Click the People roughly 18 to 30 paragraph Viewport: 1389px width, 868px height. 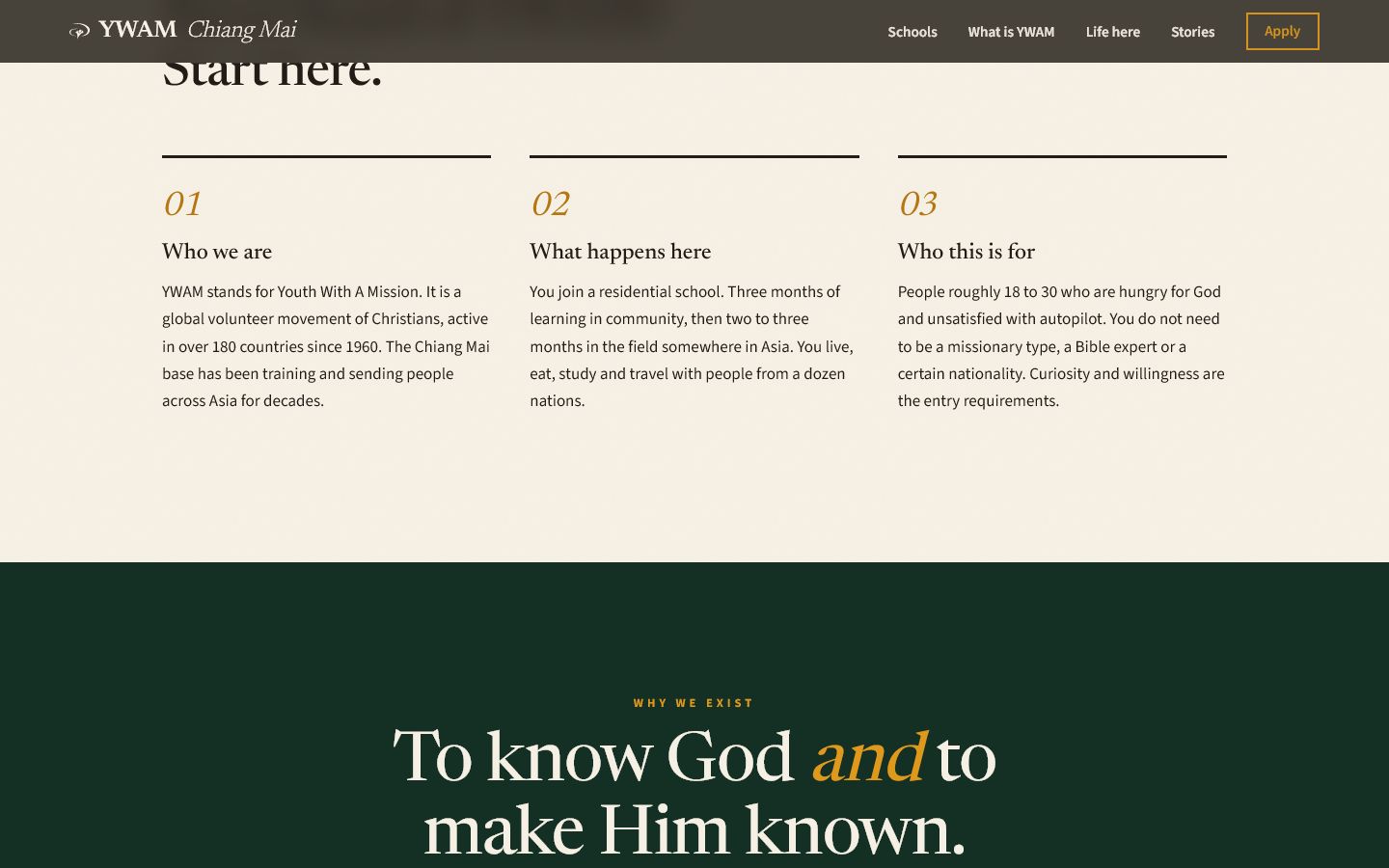(1061, 346)
